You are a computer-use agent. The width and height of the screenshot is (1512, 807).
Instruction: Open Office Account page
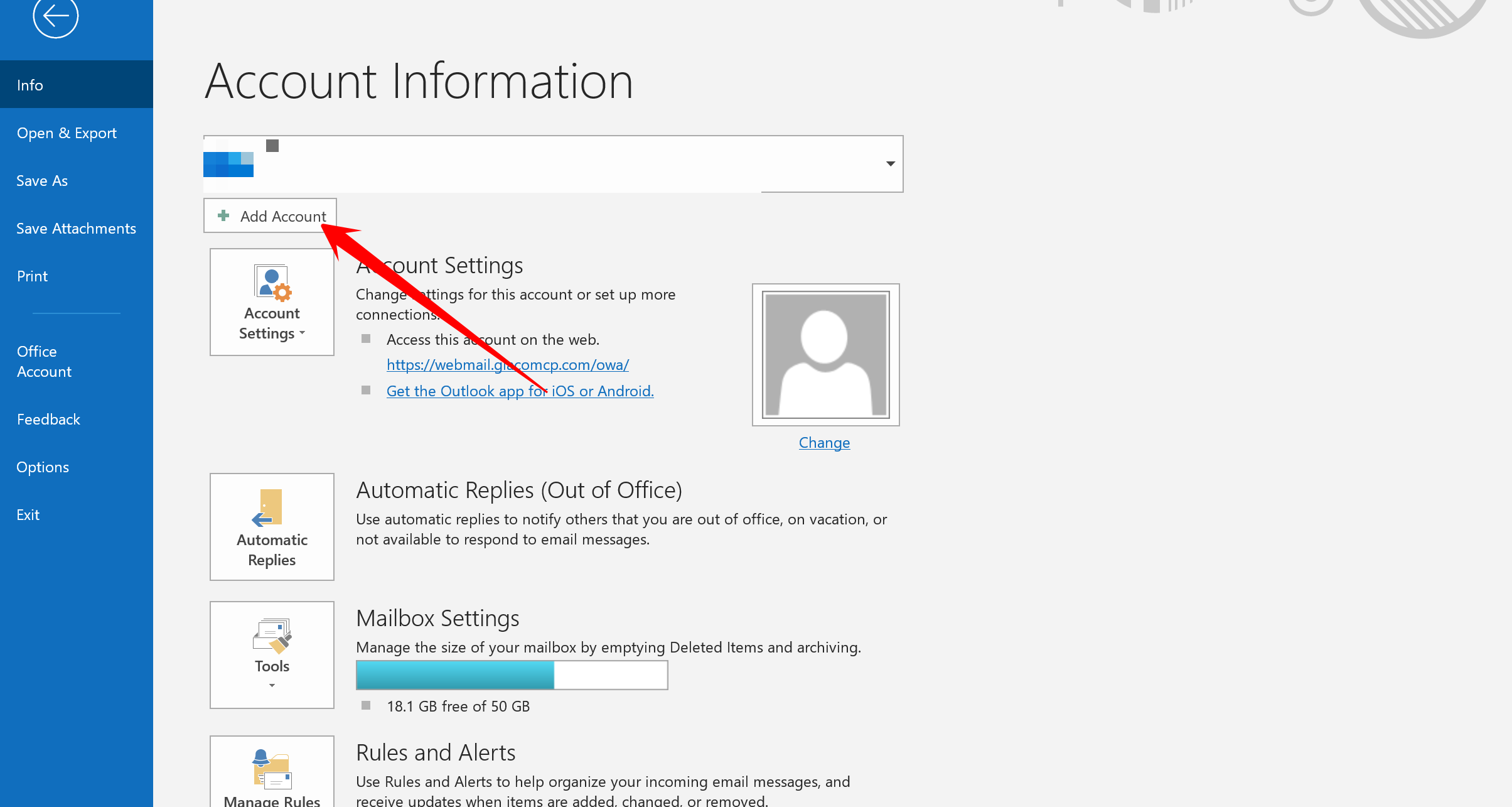tap(44, 362)
